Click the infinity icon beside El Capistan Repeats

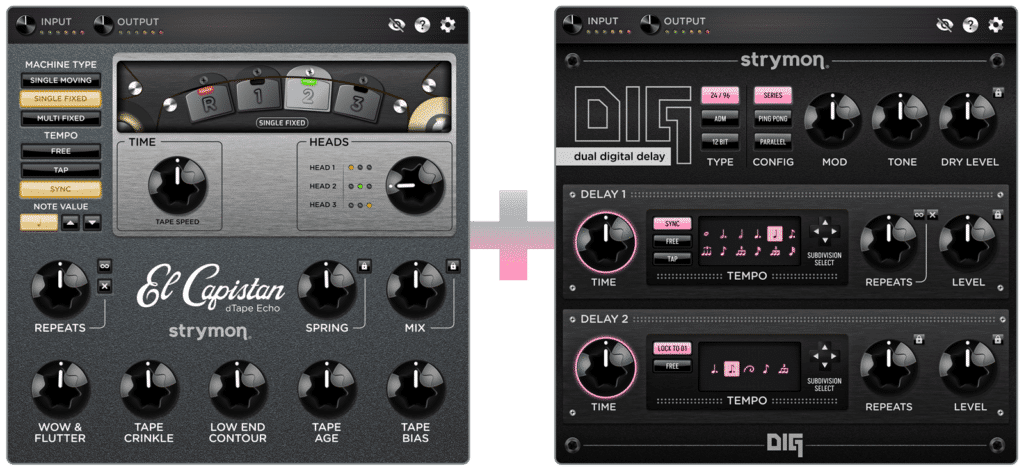pyautogui.click(x=104, y=265)
